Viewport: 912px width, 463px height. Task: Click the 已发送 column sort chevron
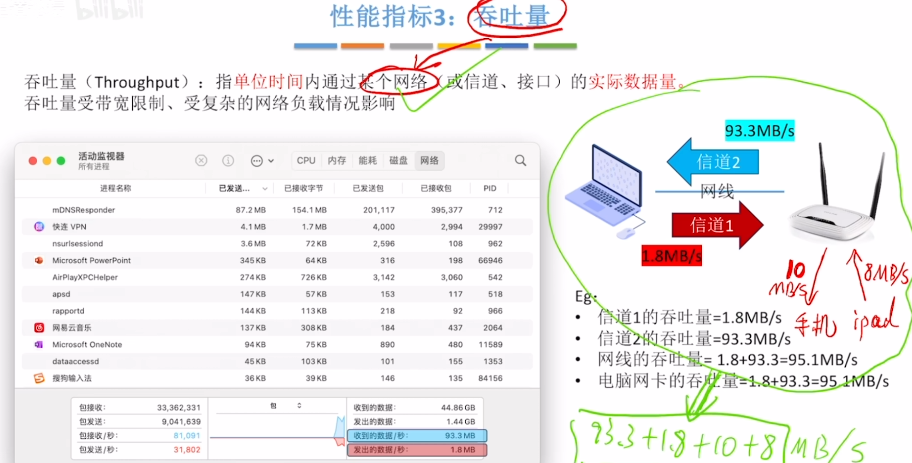269,188
